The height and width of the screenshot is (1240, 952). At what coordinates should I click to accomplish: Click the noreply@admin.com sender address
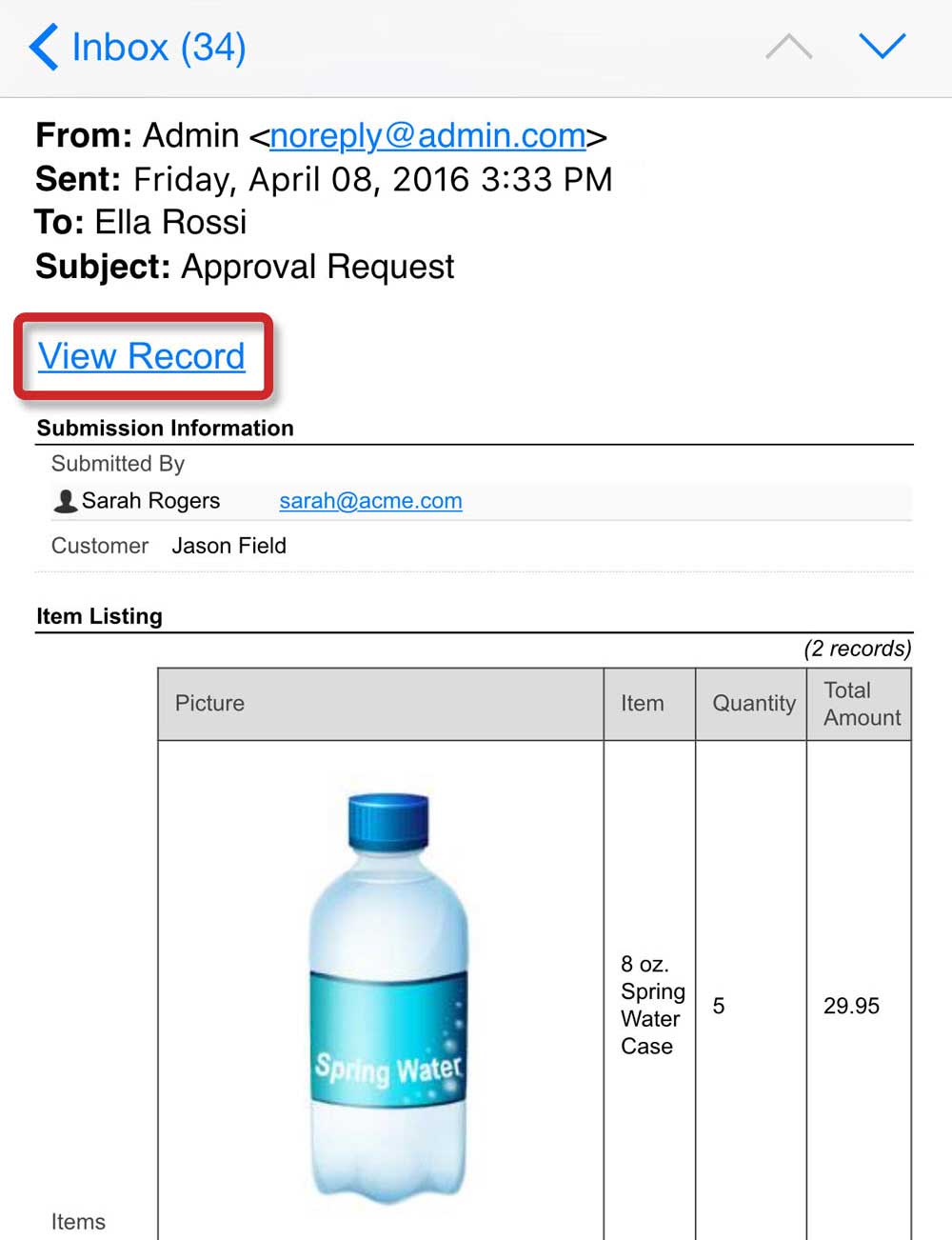tap(427, 135)
